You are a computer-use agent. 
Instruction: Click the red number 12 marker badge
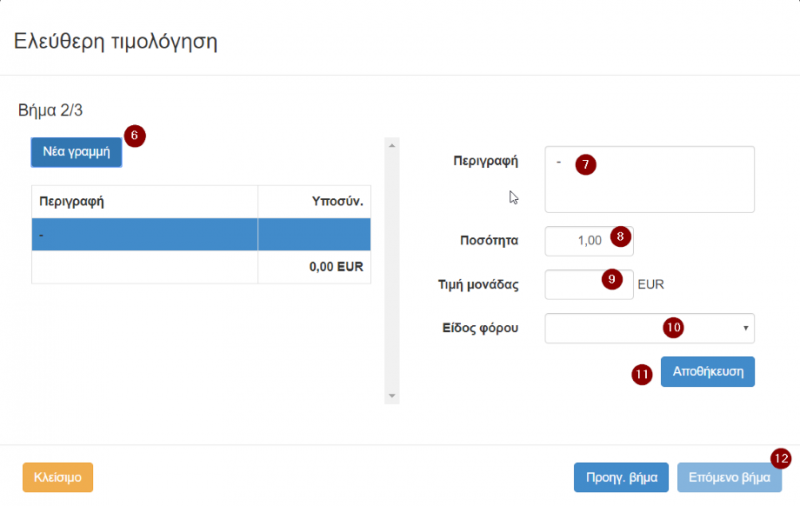pos(781,458)
